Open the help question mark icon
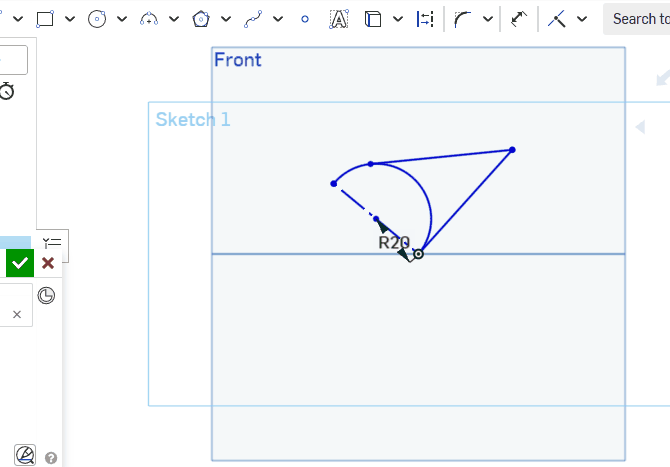The image size is (670, 467). 51,458
